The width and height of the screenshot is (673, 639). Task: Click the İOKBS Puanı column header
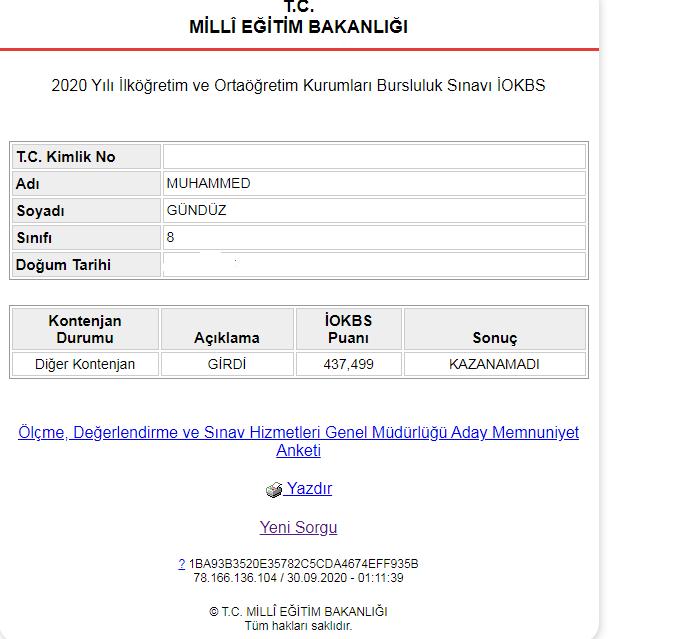(349, 329)
